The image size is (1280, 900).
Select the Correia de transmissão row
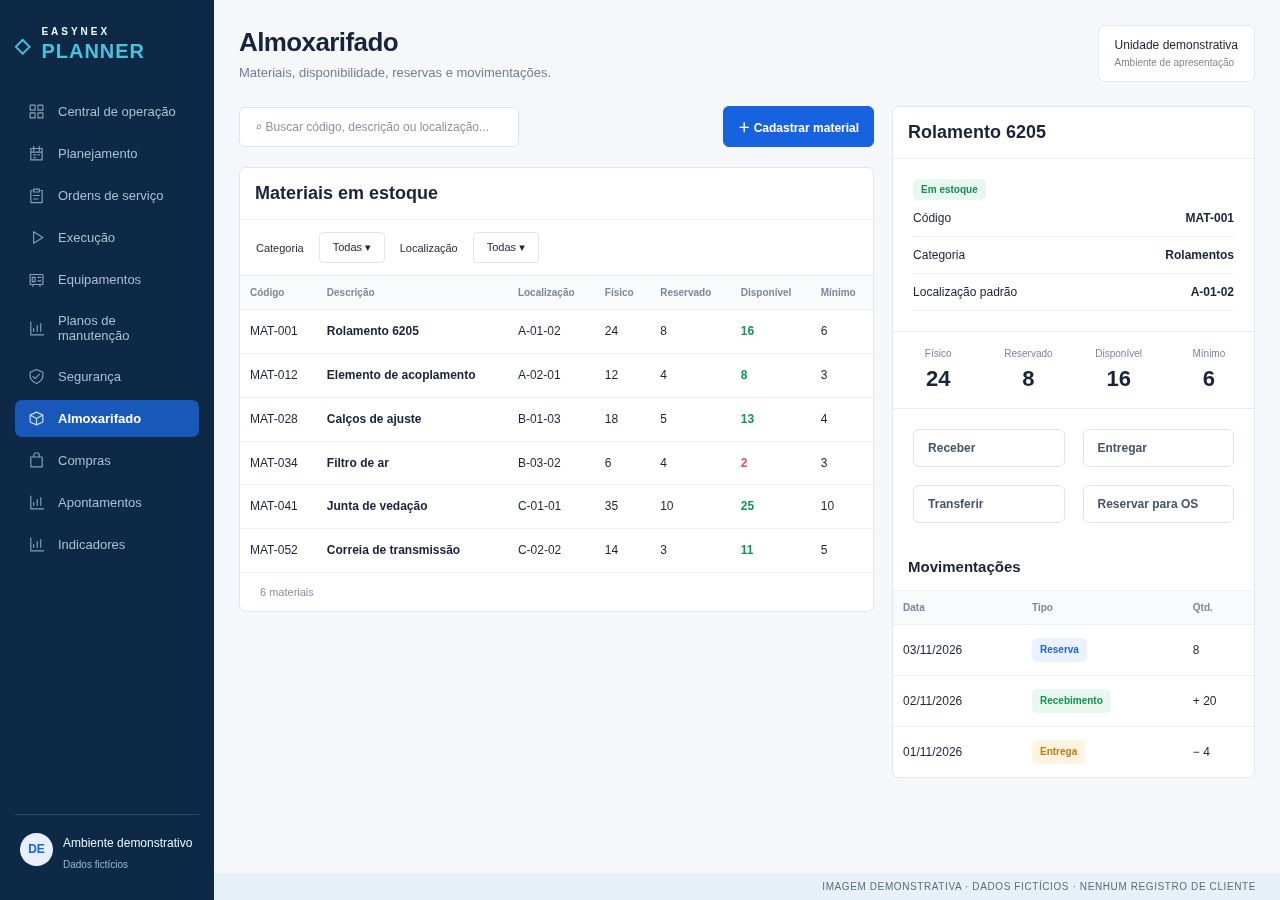556,550
